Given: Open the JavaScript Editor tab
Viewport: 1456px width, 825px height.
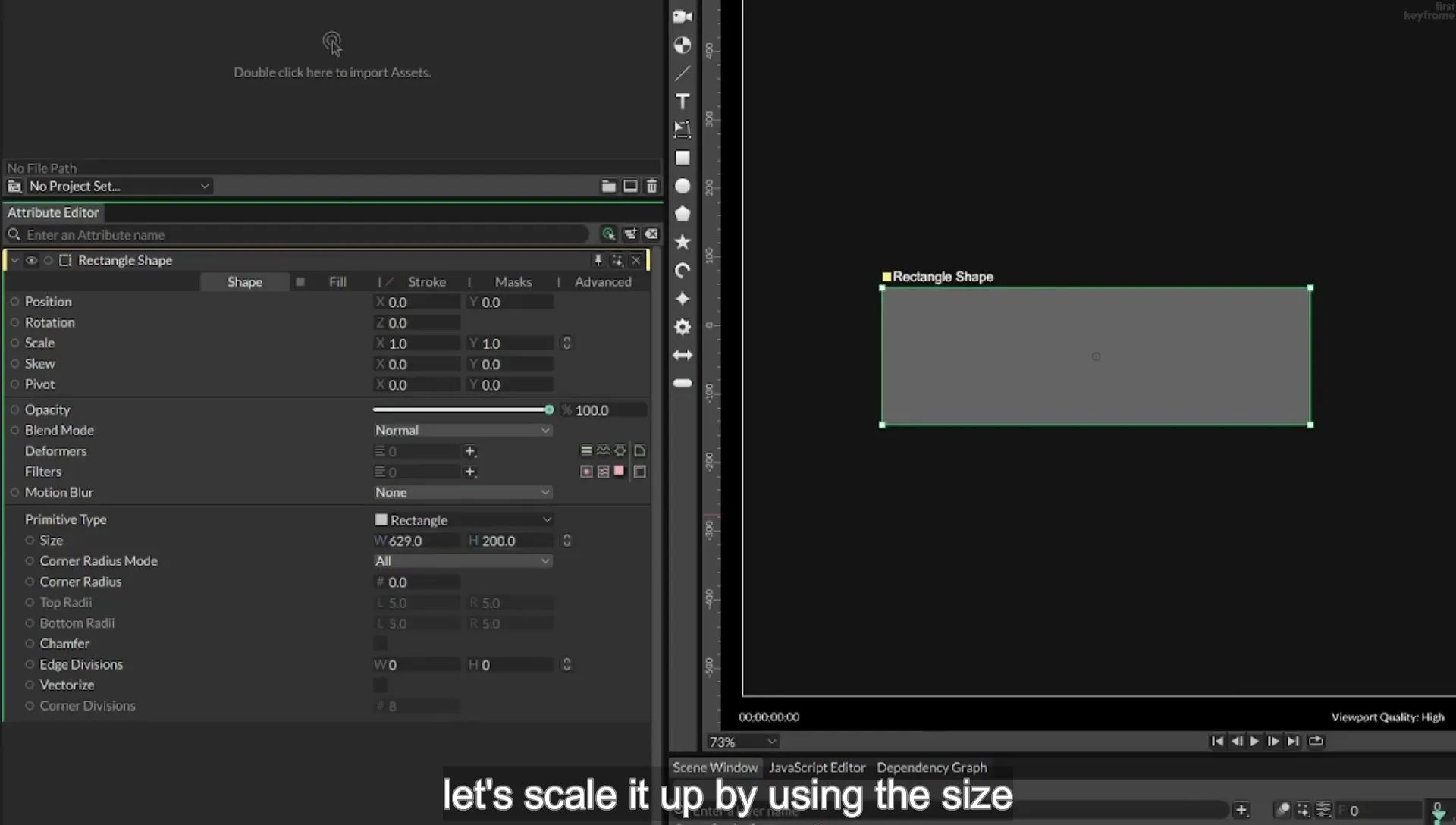Looking at the screenshot, I should [817, 767].
